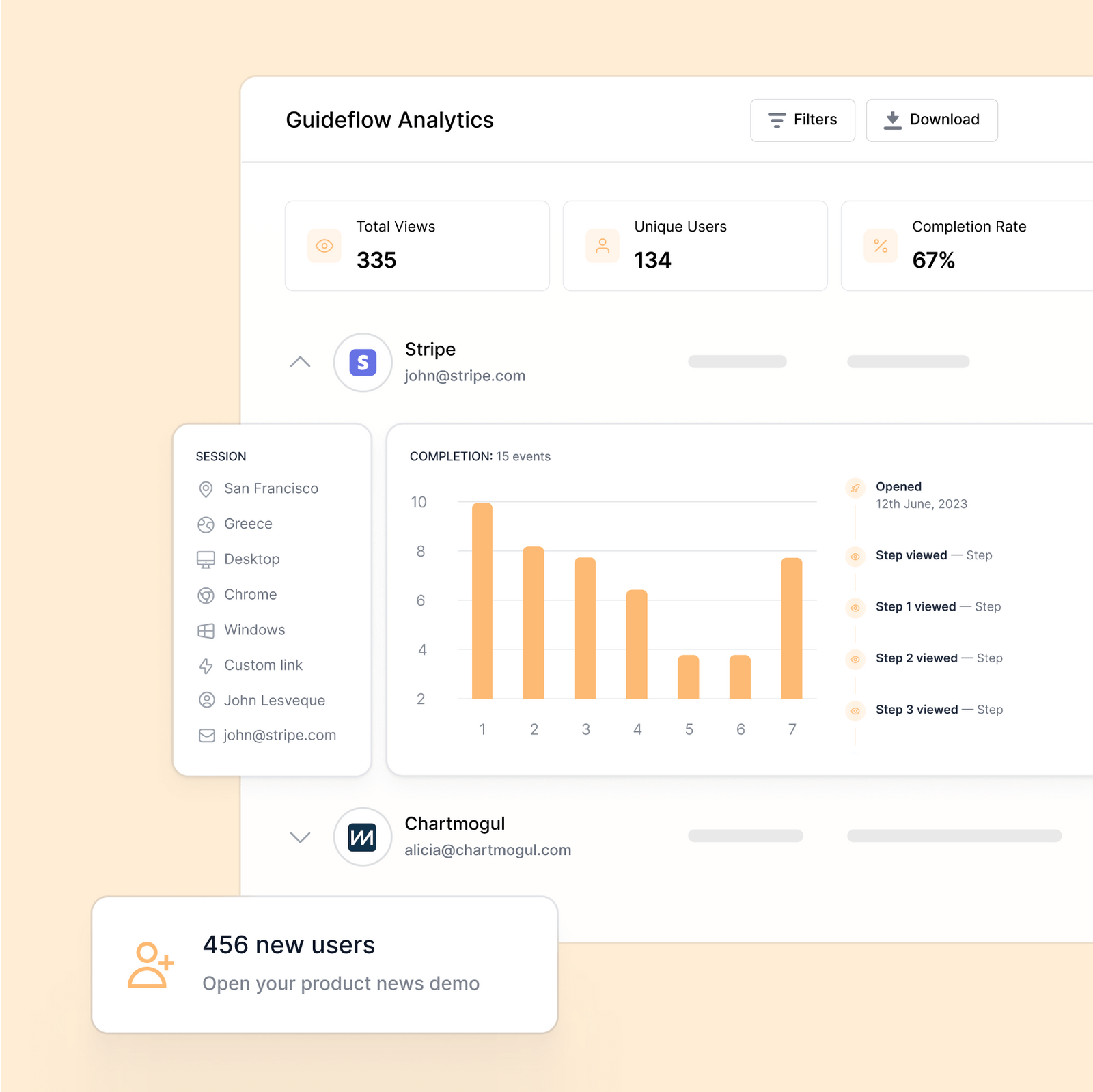Click the Download button
The height and width of the screenshot is (1092, 1093).
coord(932,120)
